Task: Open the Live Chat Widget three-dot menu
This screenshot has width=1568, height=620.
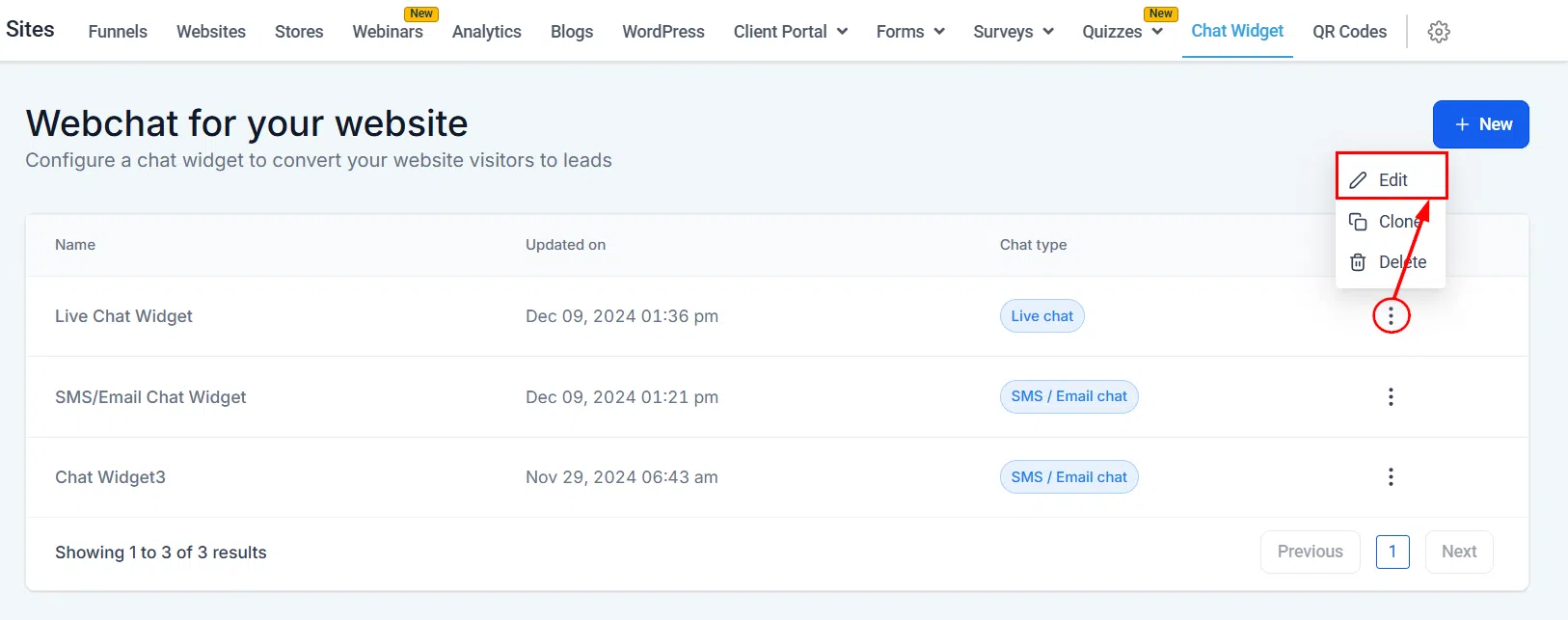Action: (x=1391, y=315)
